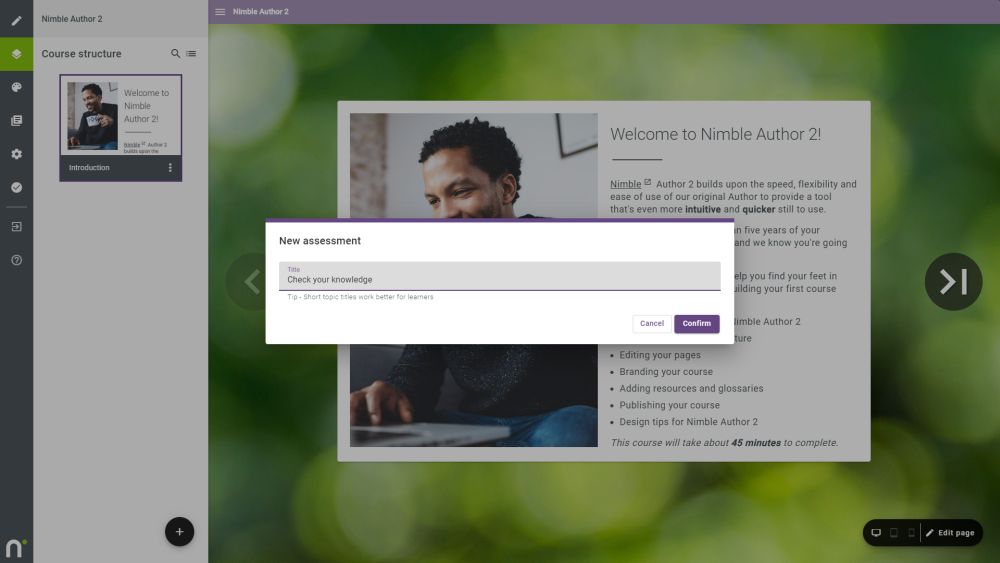This screenshot has width=1000, height=563.
Task: Click 'Nimble Author 2' title in top bar
Action: click(261, 12)
